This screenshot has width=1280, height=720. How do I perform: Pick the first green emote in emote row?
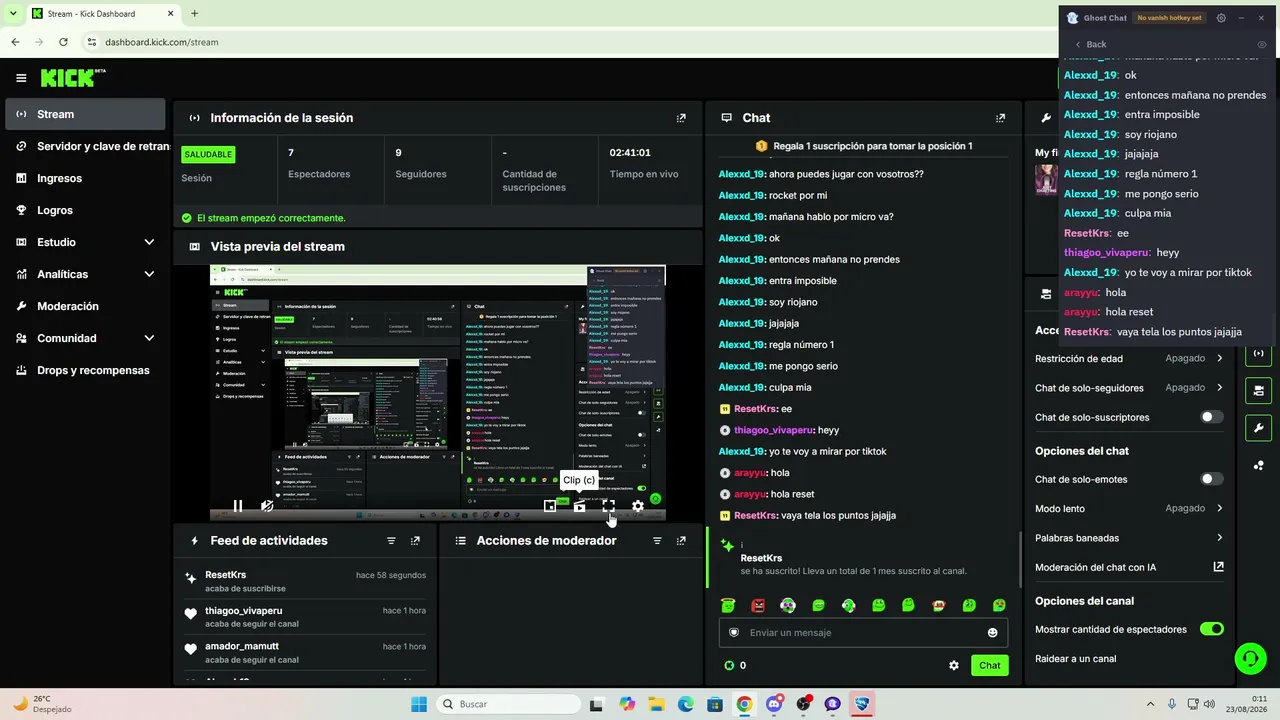click(x=728, y=605)
